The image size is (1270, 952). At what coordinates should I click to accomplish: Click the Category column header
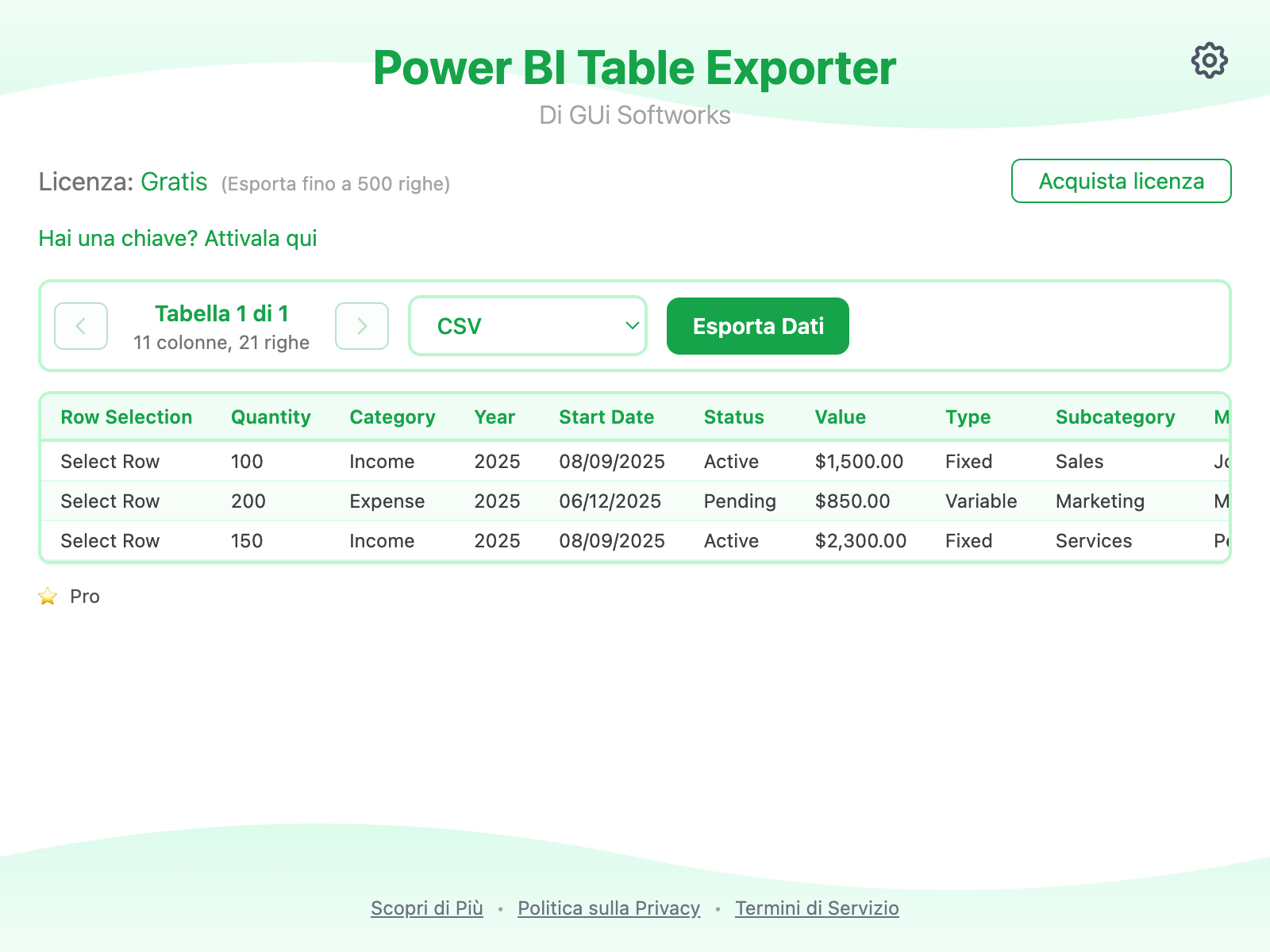tap(392, 417)
